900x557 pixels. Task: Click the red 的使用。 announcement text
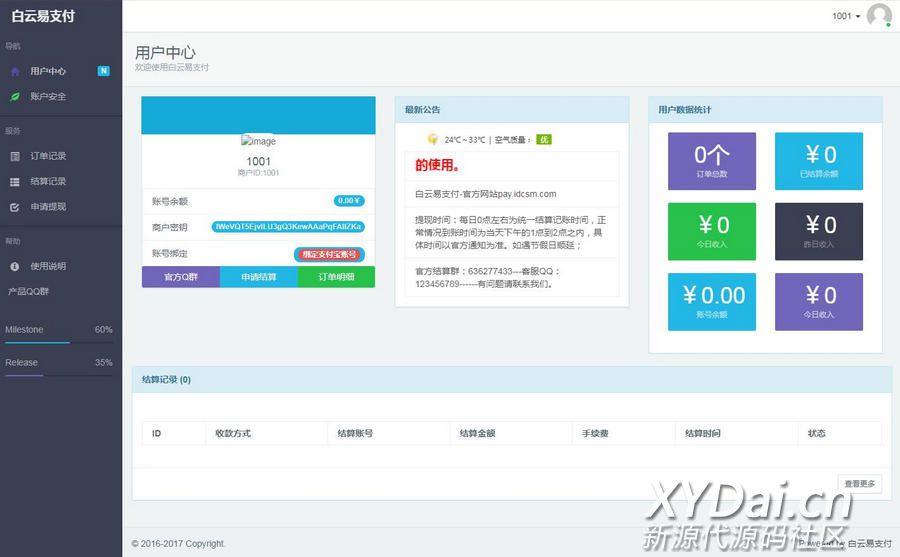tap(437, 165)
